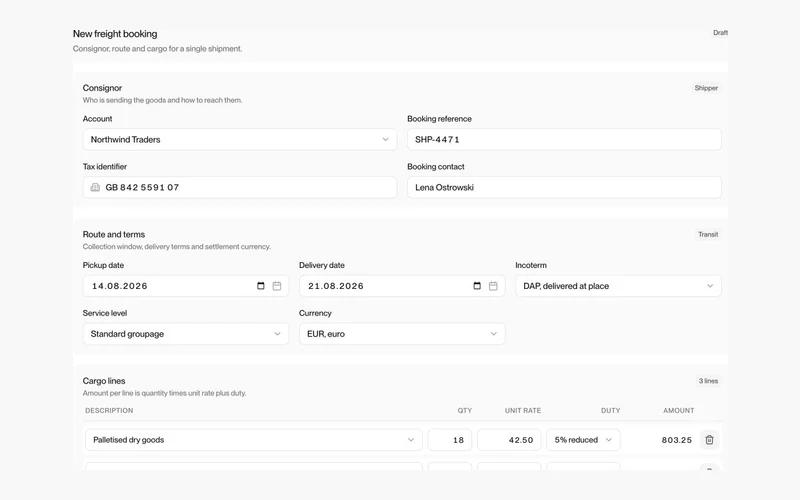Click the Consignor section title
Screen dimensions: 800x500
[102, 88]
